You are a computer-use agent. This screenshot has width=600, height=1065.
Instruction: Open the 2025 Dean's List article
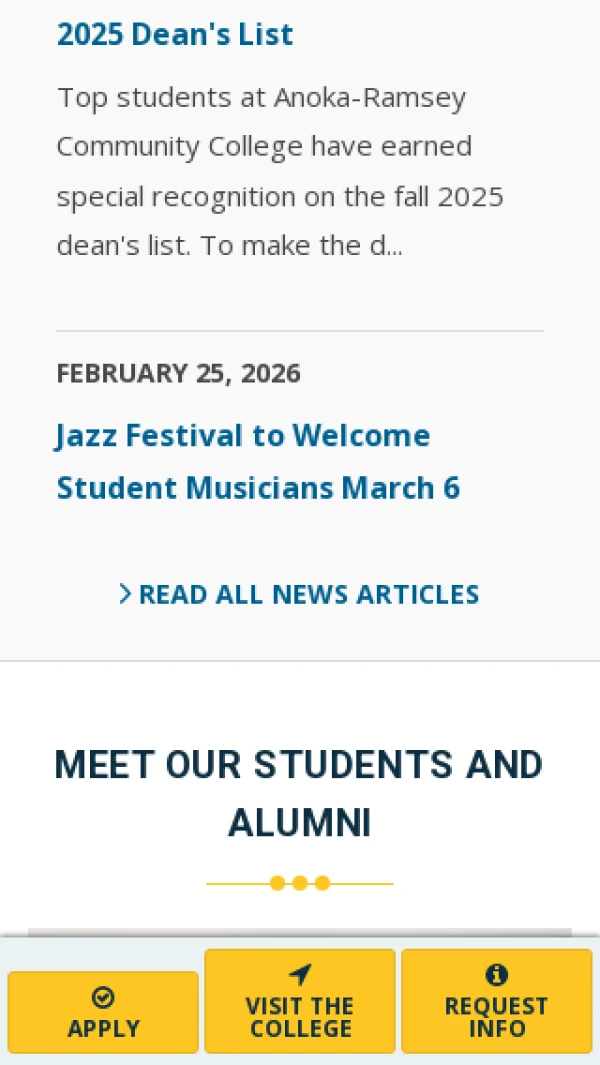175,34
